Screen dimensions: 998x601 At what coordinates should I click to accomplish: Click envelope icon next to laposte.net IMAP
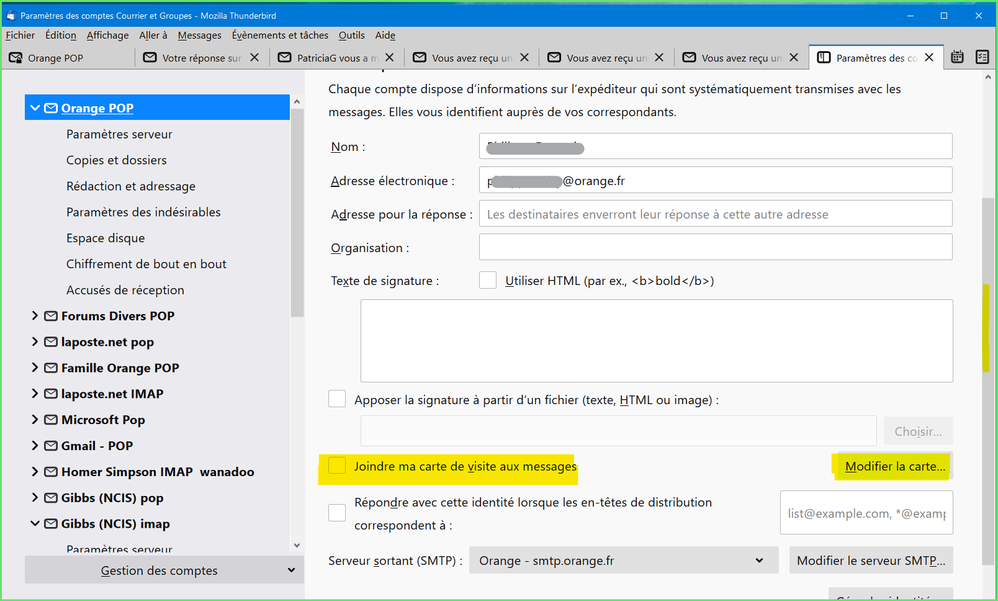point(50,394)
